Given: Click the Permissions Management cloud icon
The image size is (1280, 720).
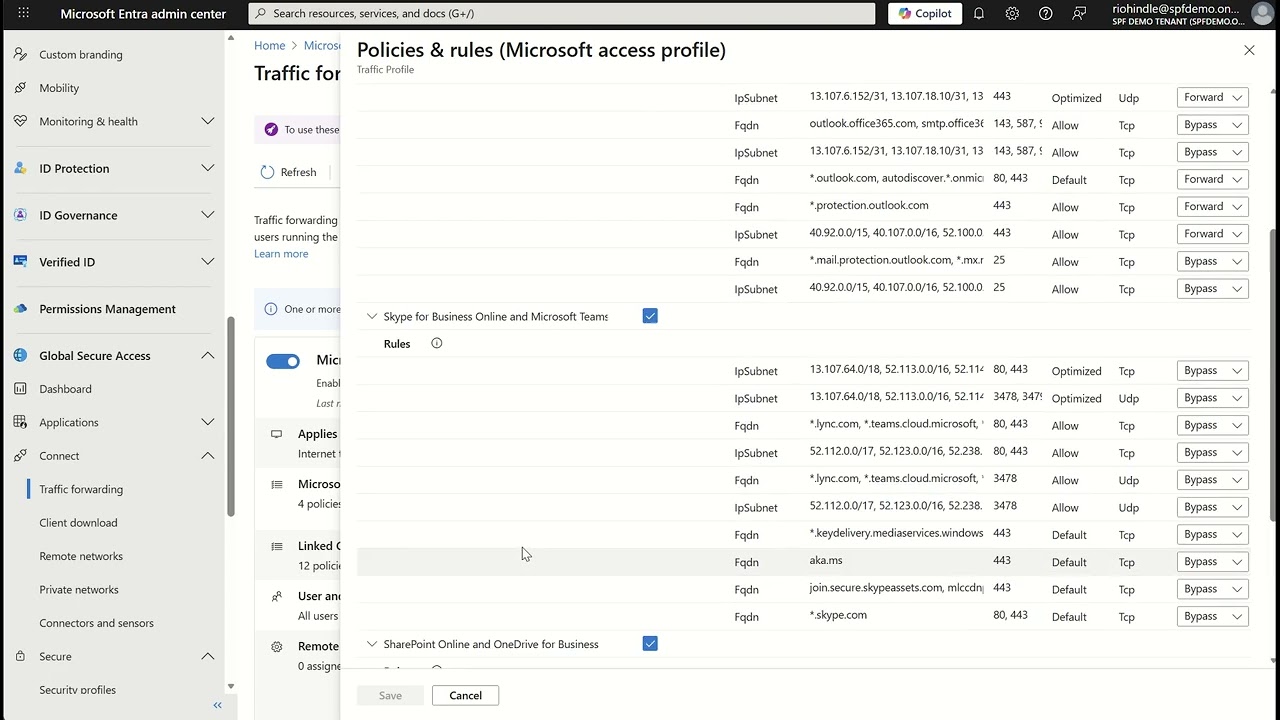Looking at the screenshot, I should pyautogui.click(x=20, y=309).
